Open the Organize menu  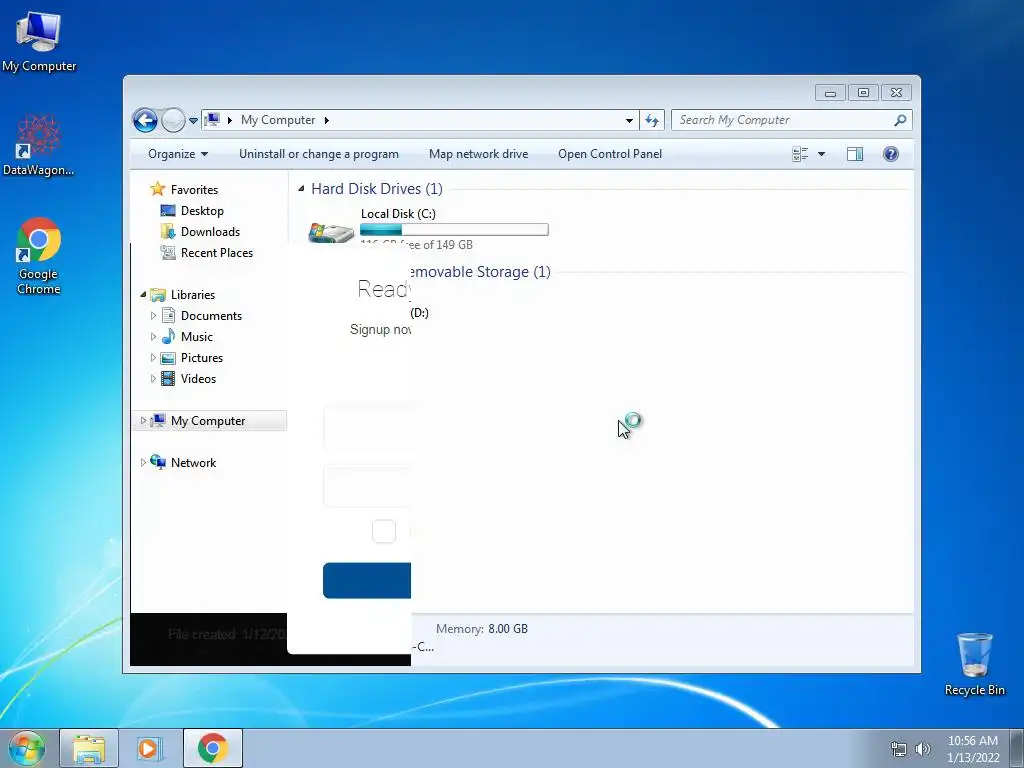[178, 154]
